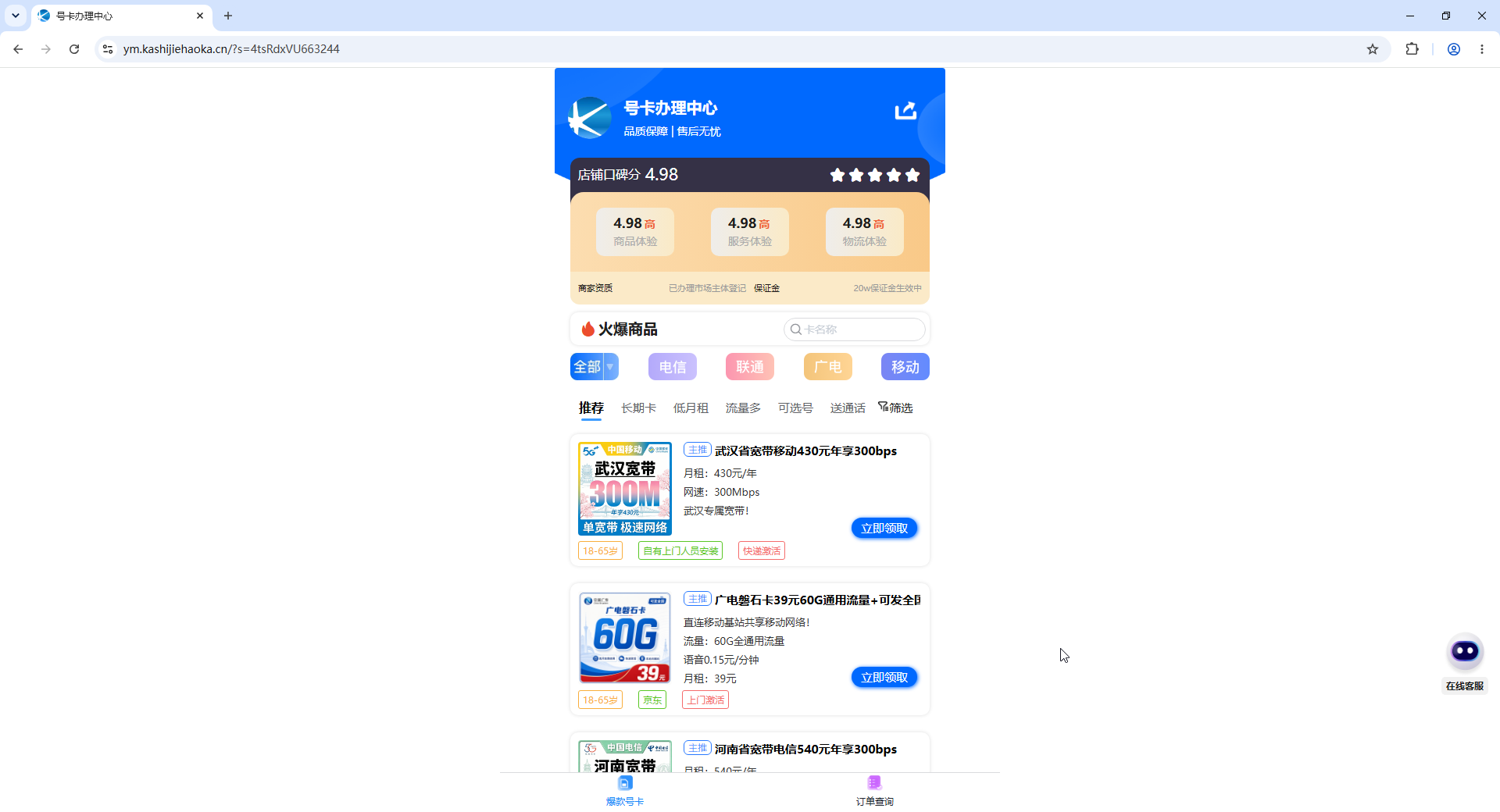This screenshot has height=812, width=1500.
Task: Close the 号卡办理中心 browser tab
Action: coord(200,16)
